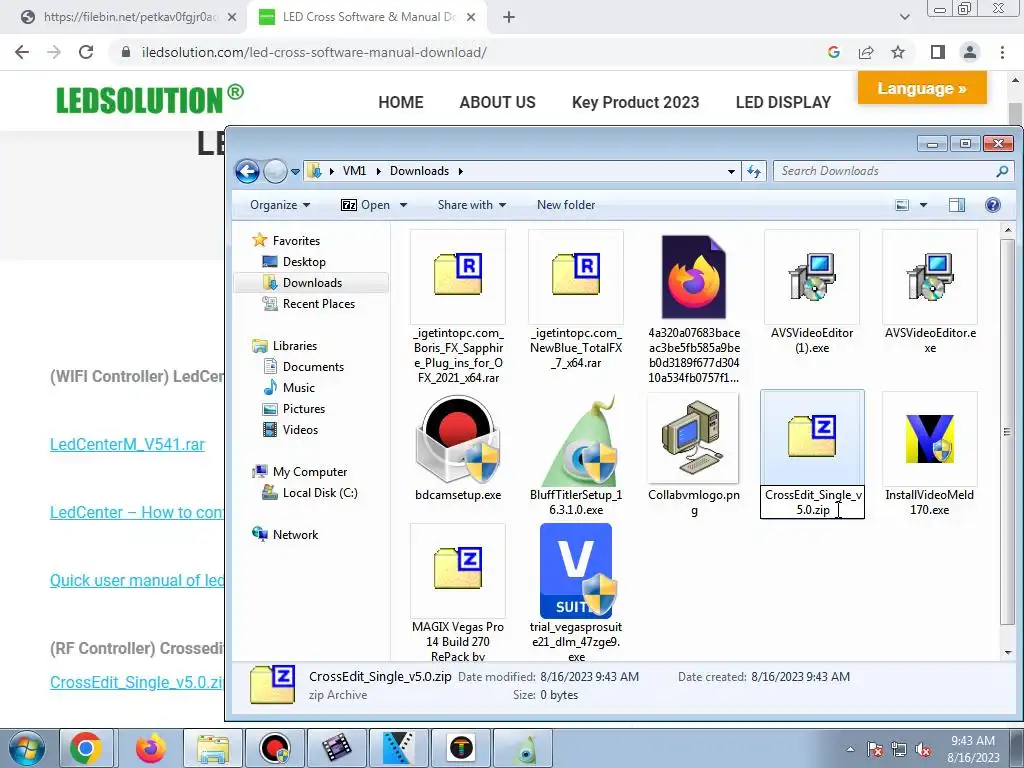
Task: Reload the page in Chrome
Action: [86, 52]
